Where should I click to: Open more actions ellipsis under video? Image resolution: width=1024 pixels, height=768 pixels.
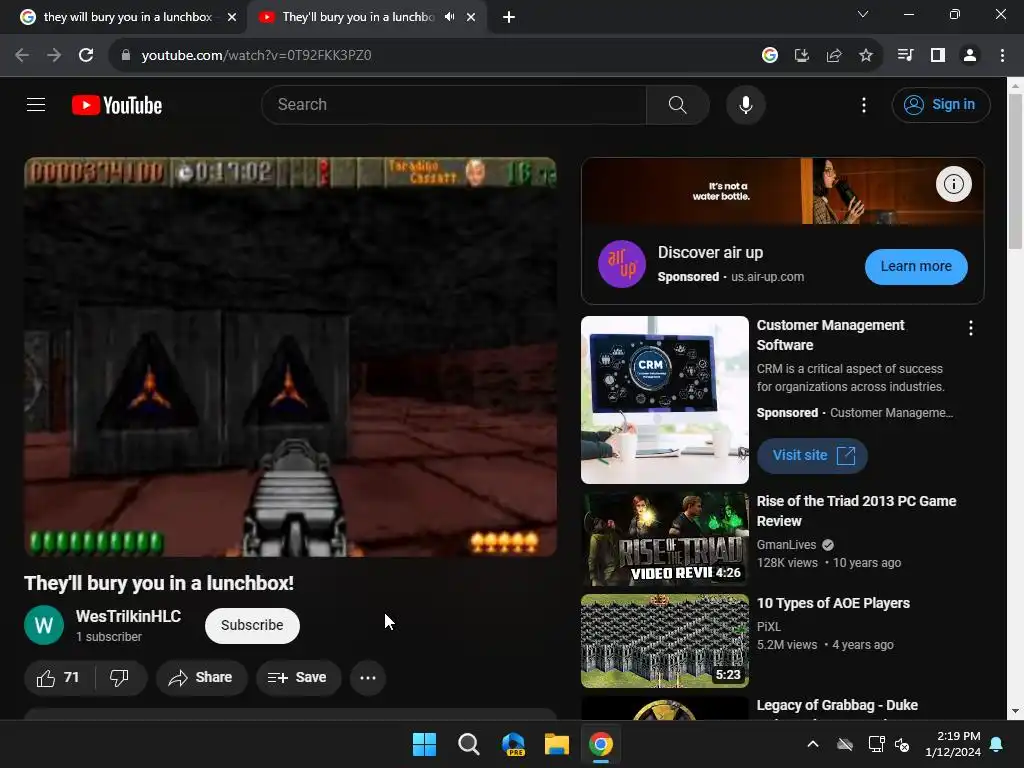pyautogui.click(x=368, y=678)
